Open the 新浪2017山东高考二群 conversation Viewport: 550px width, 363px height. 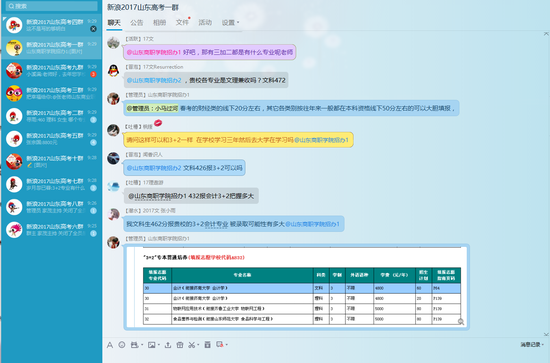pos(51,116)
